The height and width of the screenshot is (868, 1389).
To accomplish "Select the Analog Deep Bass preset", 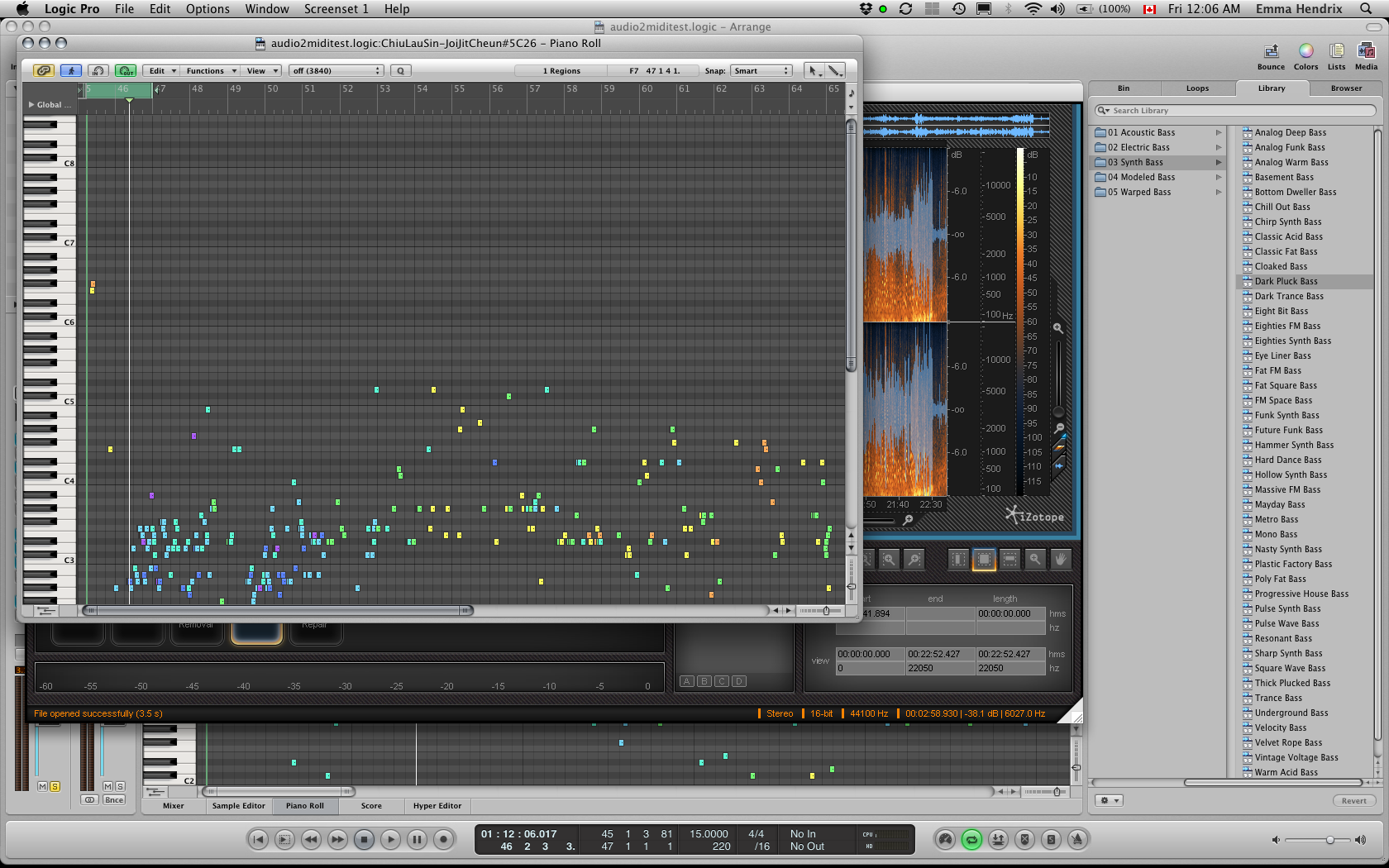I will tap(1290, 133).
